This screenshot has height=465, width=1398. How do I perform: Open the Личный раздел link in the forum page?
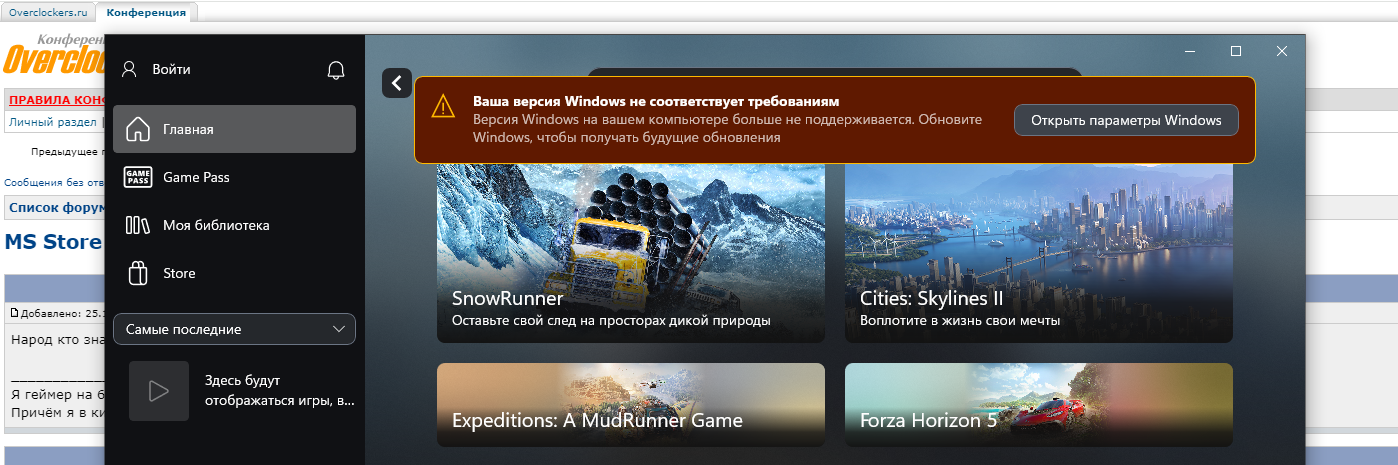tap(52, 122)
